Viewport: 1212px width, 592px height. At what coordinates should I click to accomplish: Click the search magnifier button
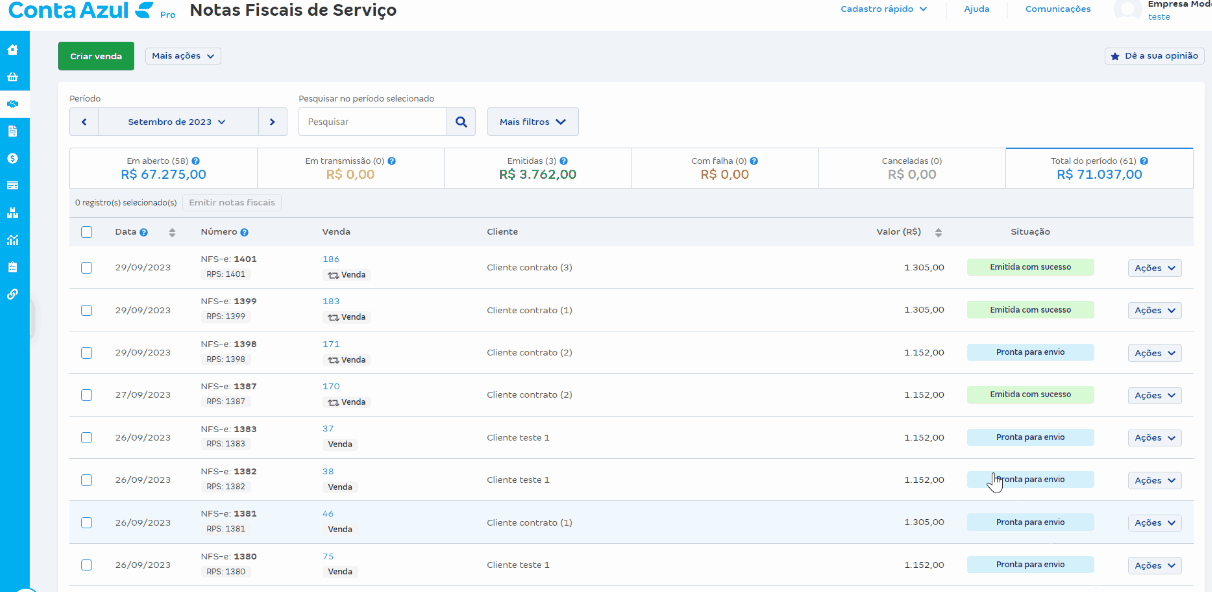[460, 122]
